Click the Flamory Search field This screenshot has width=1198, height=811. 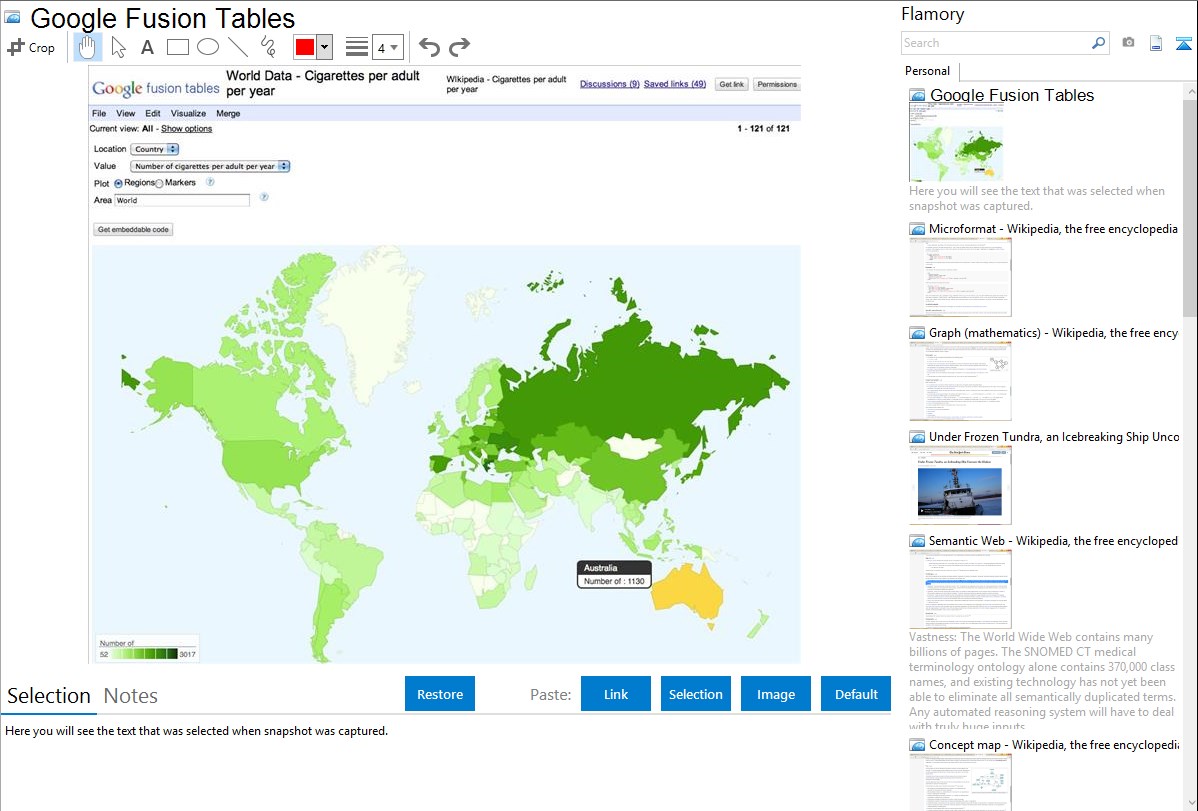click(x=996, y=43)
